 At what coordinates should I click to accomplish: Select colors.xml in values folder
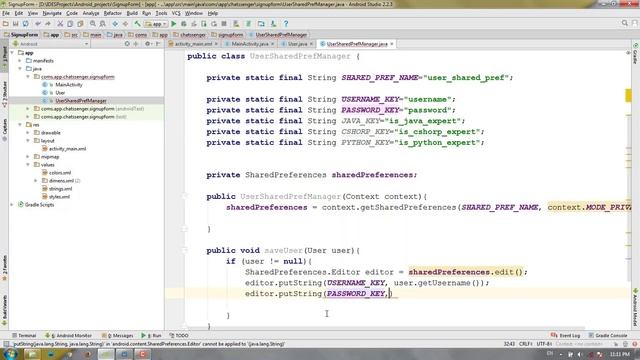point(60,173)
